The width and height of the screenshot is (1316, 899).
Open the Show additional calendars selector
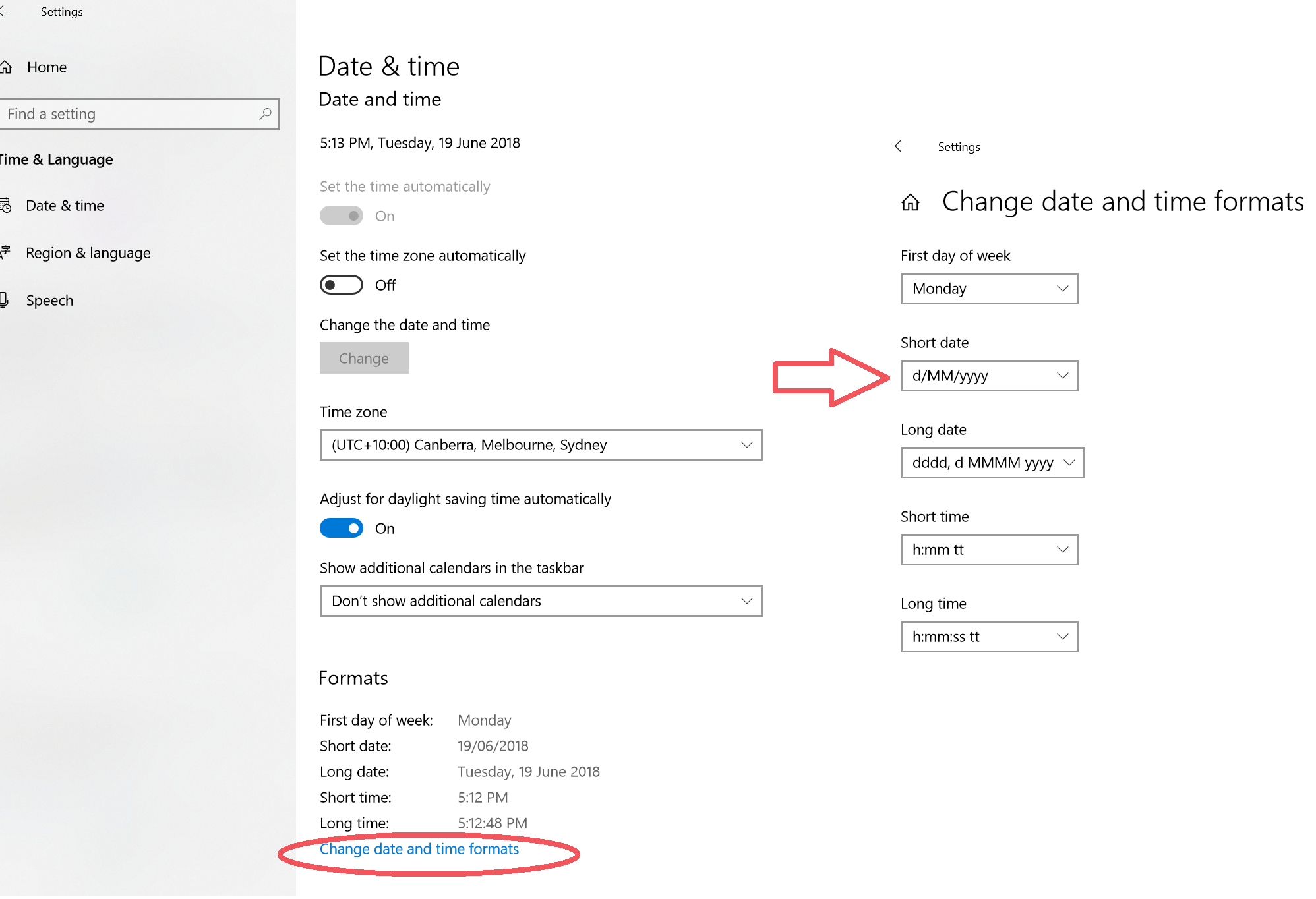tap(540, 600)
